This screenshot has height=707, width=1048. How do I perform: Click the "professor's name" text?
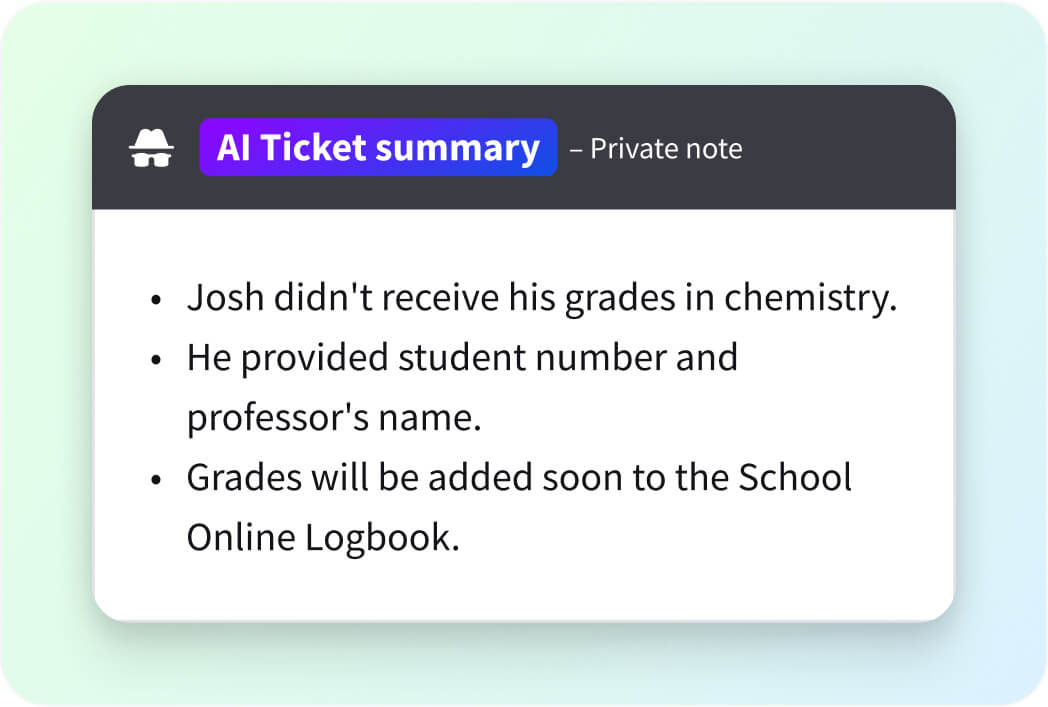point(334,417)
